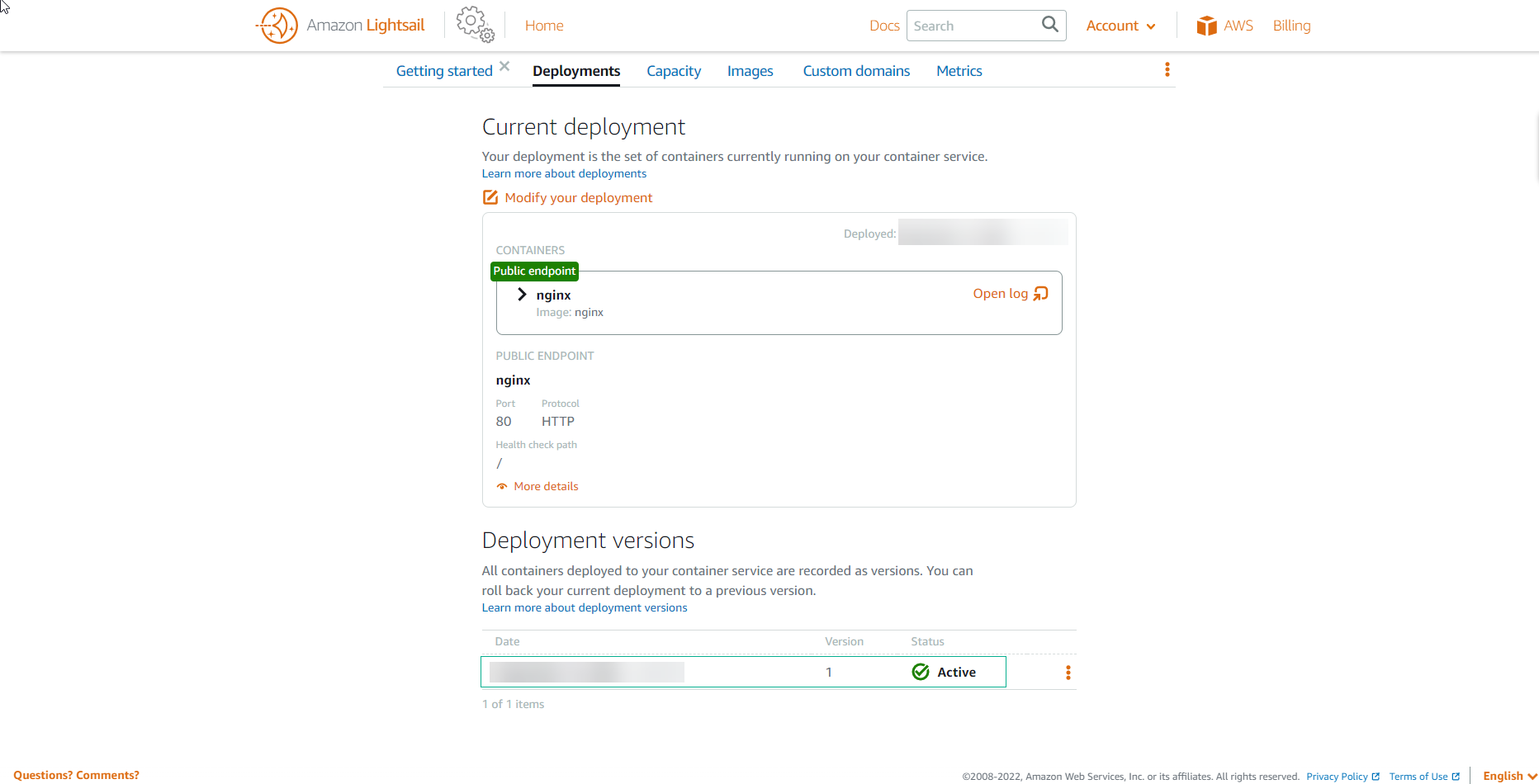Close the Getting started tab with X

[504, 66]
